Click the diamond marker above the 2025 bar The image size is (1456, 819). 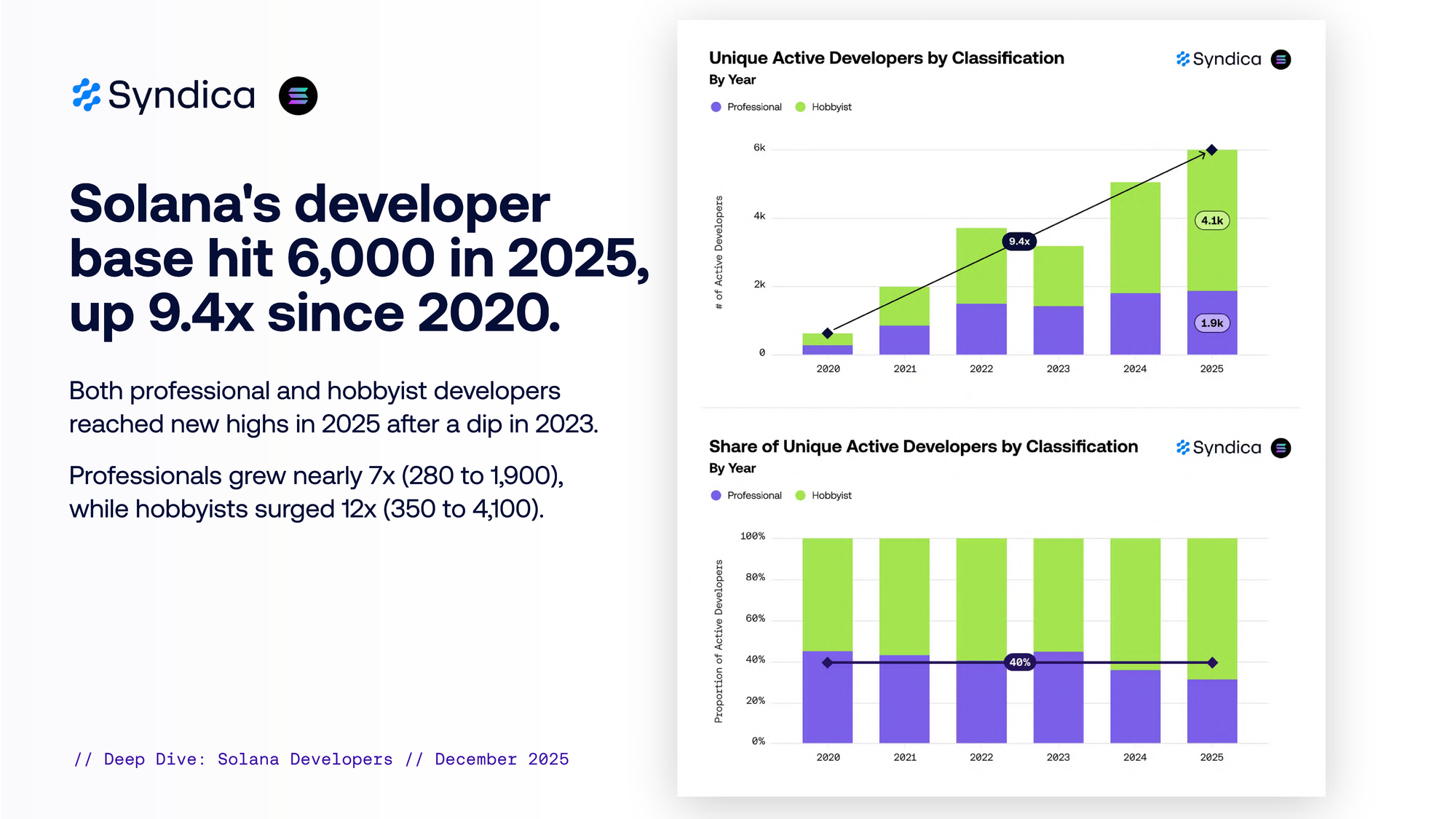pos(1211,150)
